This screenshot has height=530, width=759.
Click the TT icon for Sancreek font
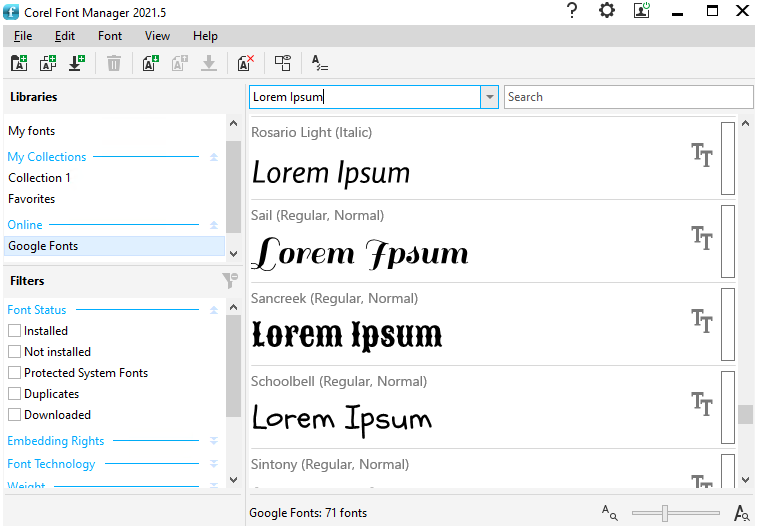tap(702, 321)
